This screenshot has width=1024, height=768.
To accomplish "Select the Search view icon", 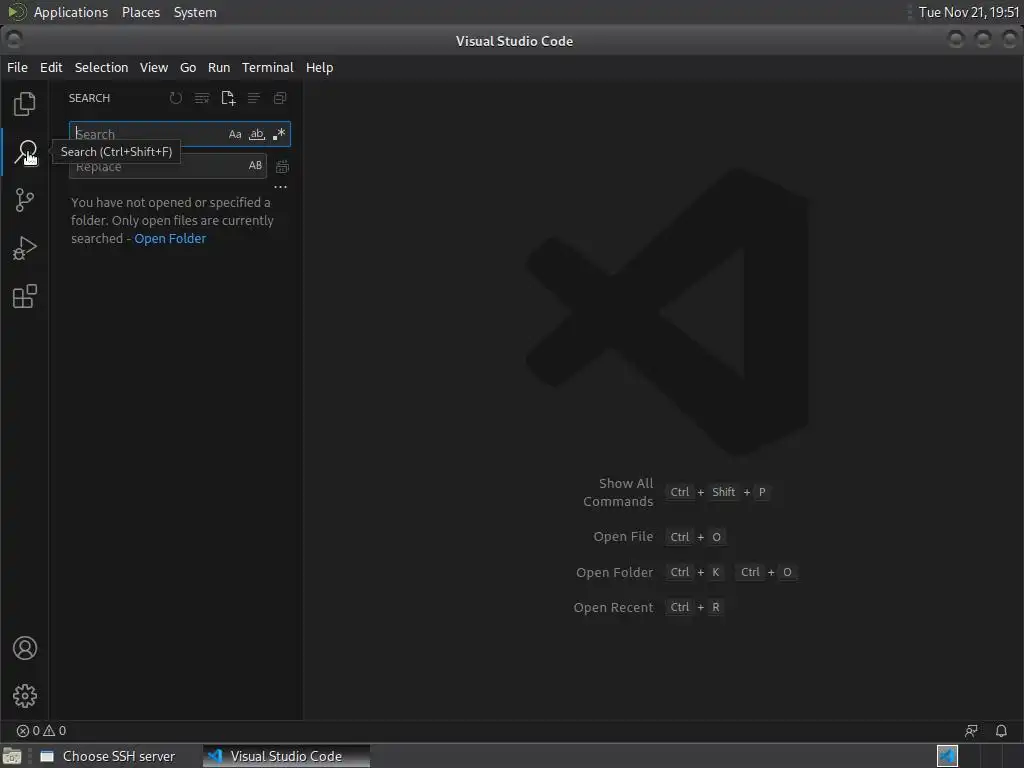I will pyautogui.click(x=25, y=152).
